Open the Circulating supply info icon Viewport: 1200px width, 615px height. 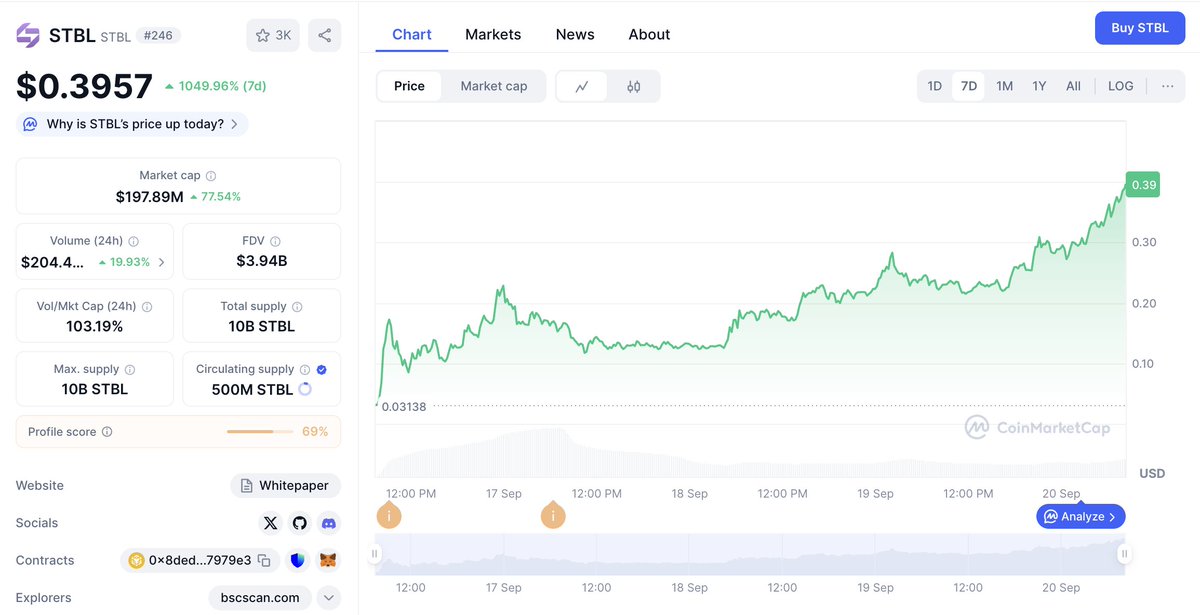tap(305, 370)
